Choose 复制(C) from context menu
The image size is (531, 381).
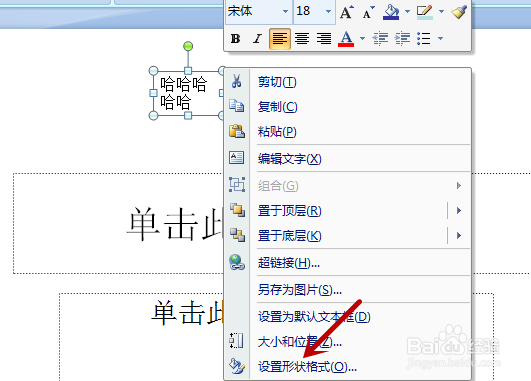coord(348,107)
